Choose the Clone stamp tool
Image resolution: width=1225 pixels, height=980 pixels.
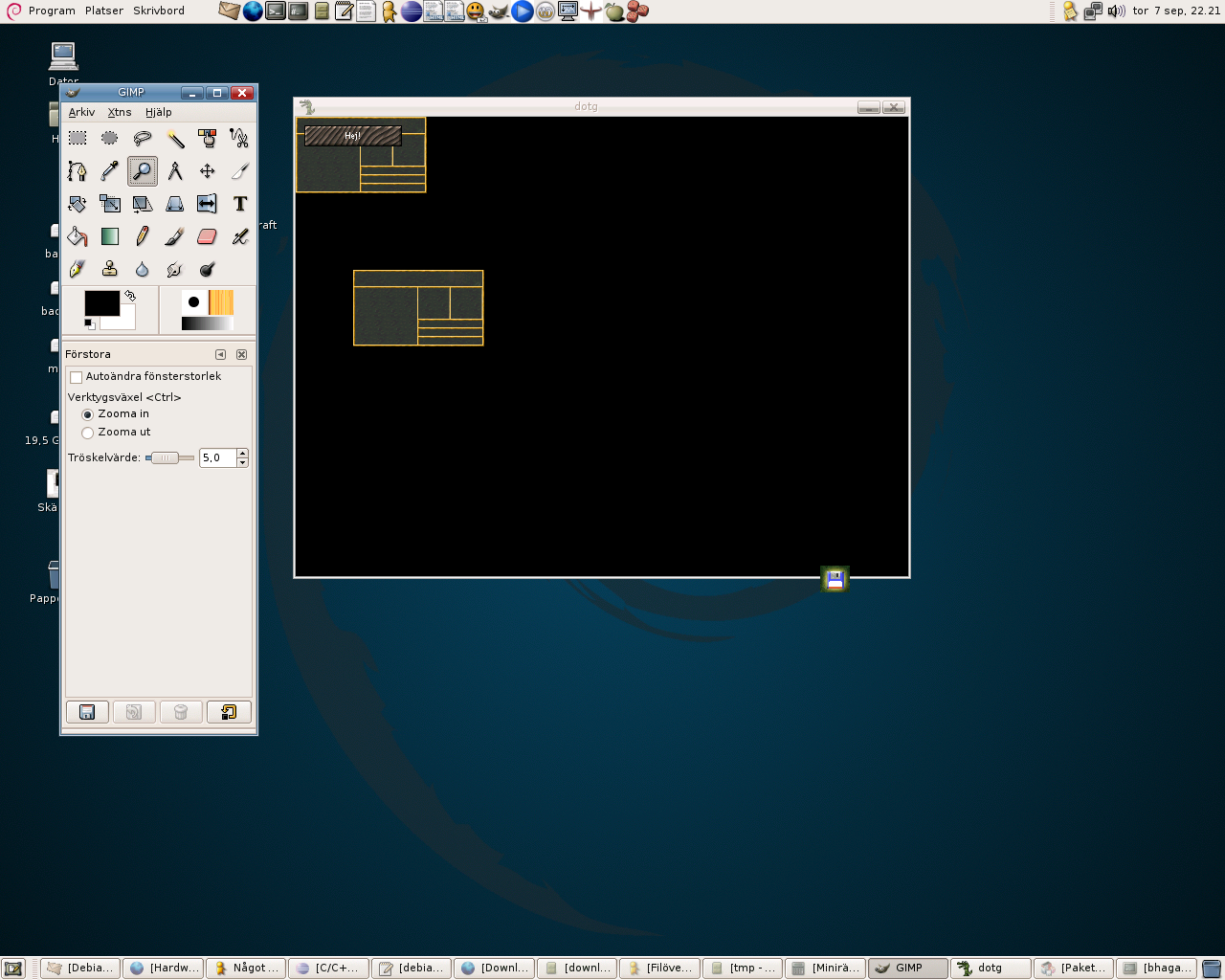click(109, 269)
